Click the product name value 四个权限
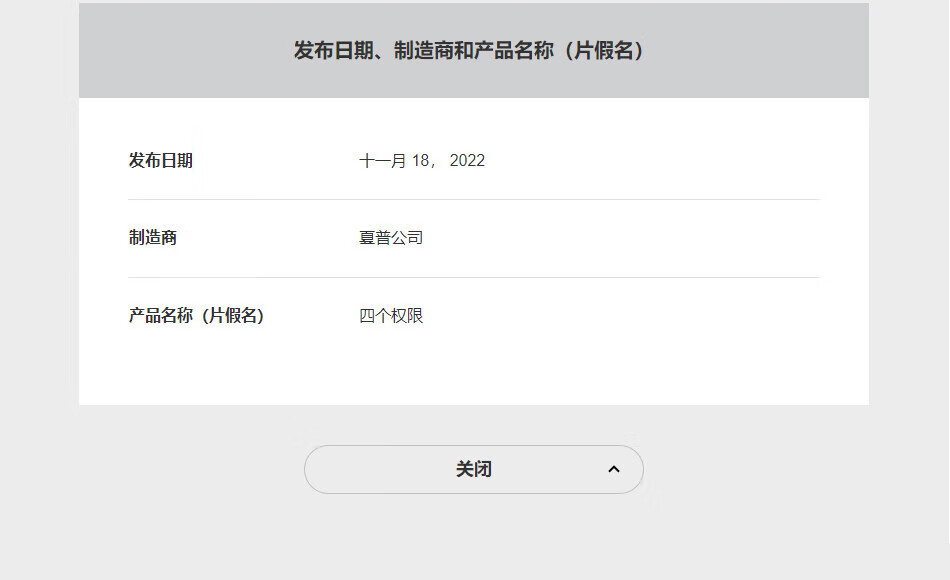Viewport: 950px width, 580px height. pyautogui.click(x=391, y=316)
